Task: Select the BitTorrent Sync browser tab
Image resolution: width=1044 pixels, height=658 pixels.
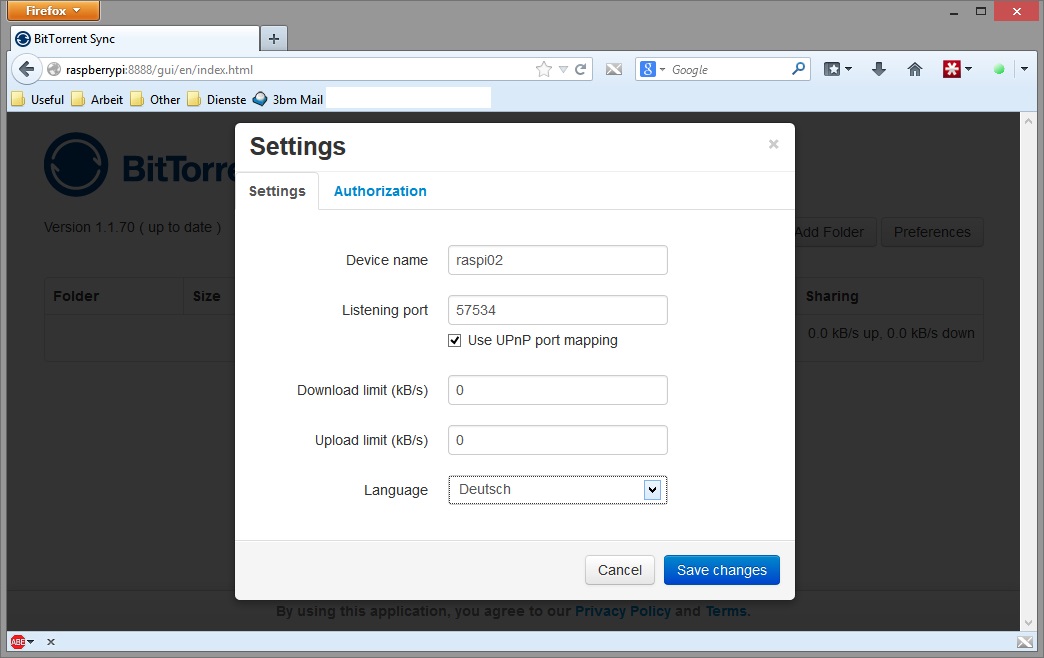Action: coord(135,39)
